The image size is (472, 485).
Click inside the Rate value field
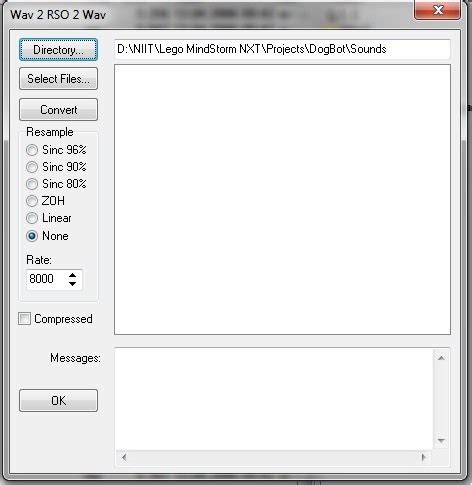coord(46,279)
